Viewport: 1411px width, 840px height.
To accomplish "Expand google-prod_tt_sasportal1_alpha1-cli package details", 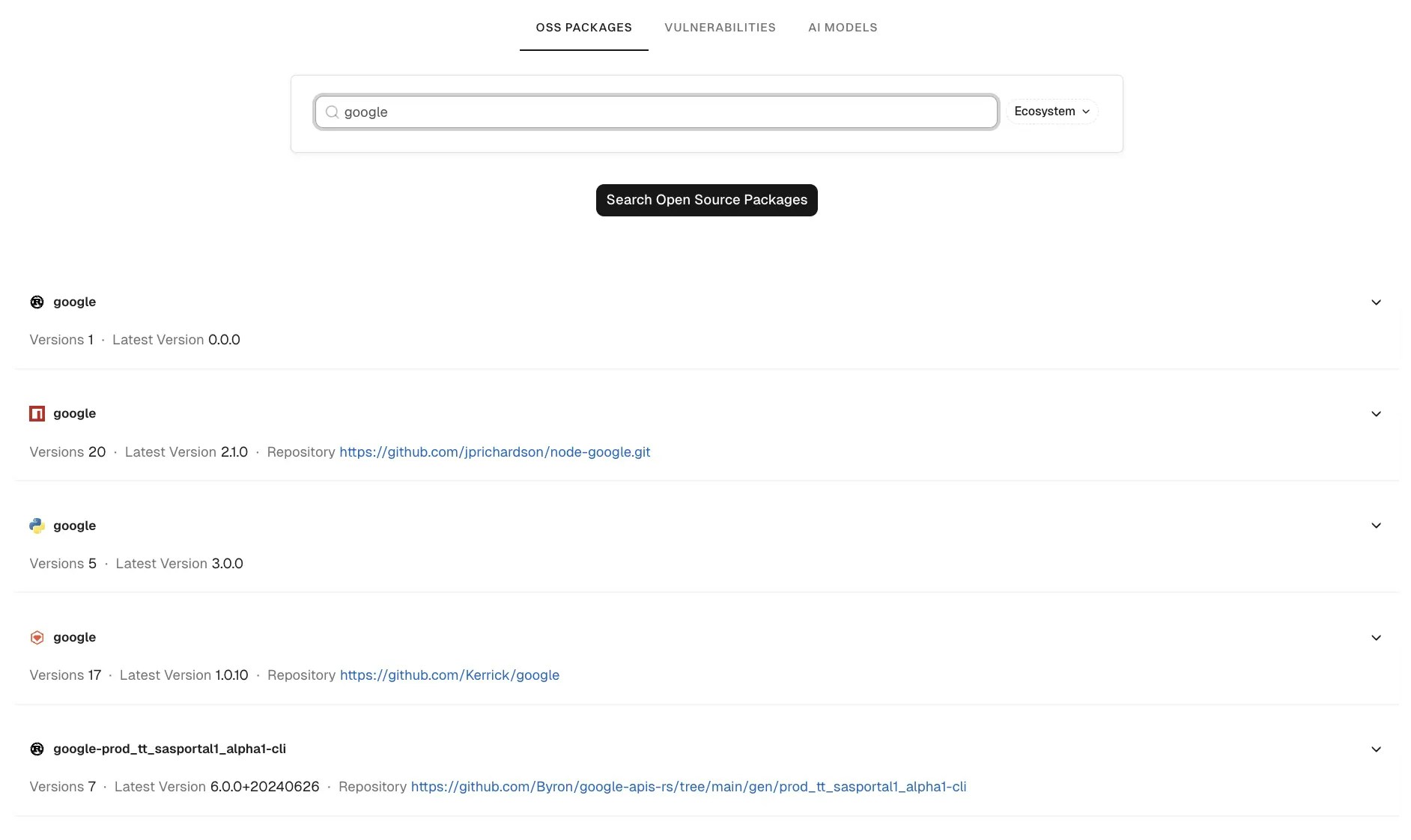I will point(1376,749).
